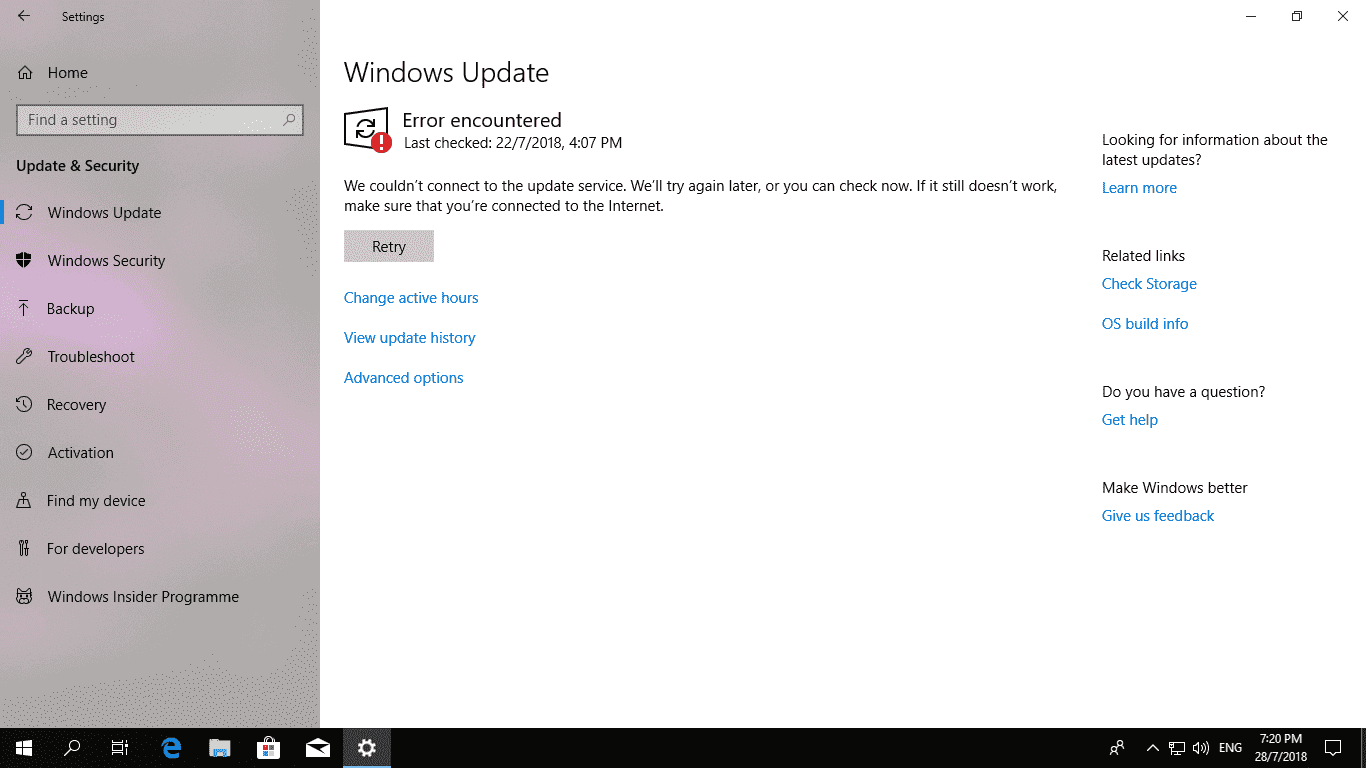Select the Windows Insider Programme icon
The width and height of the screenshot is (1366, 768).
[x=25, y=596]
